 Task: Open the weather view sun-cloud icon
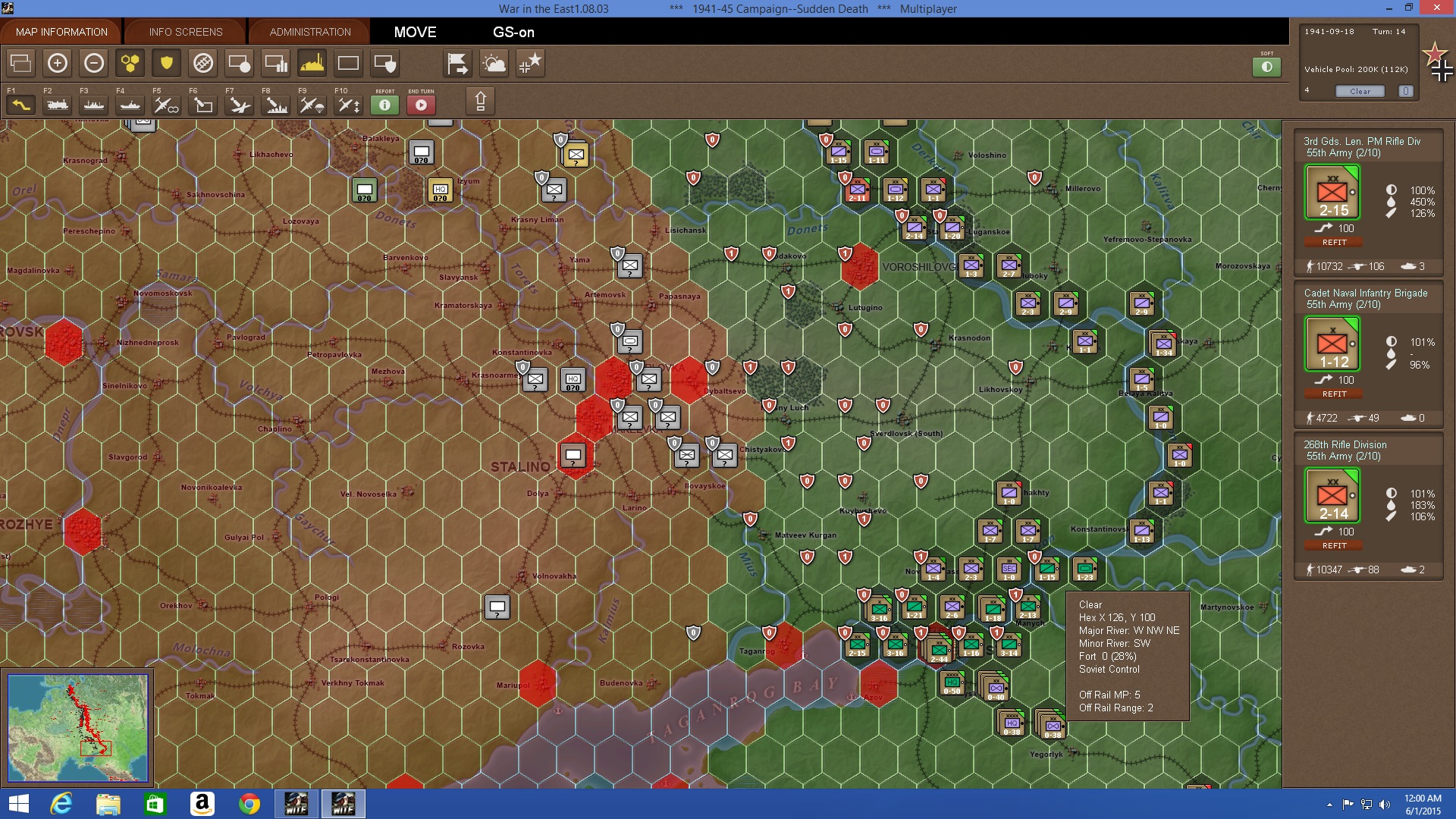pyautogui.click(x=494, y=63)
